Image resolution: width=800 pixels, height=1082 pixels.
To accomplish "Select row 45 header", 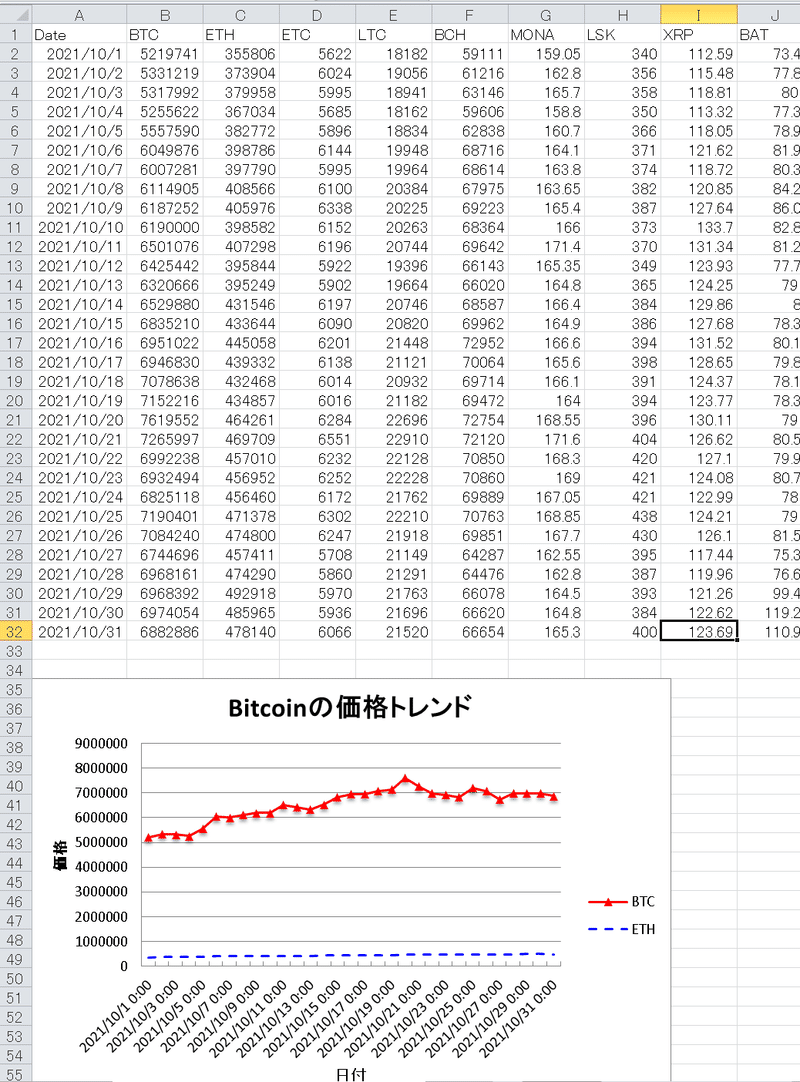I will [x=16, y=882].
